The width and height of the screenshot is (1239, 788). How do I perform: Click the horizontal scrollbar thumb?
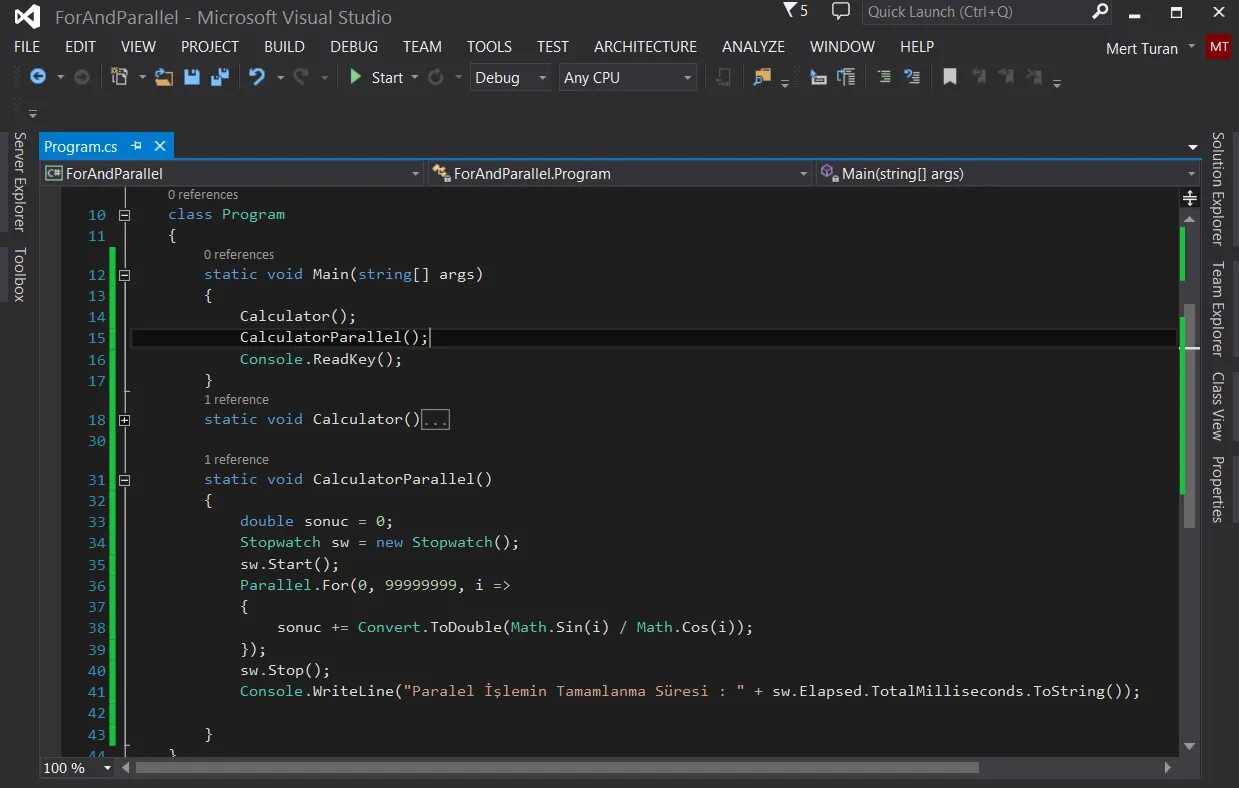pyautogui.click(x=557, y=768)
